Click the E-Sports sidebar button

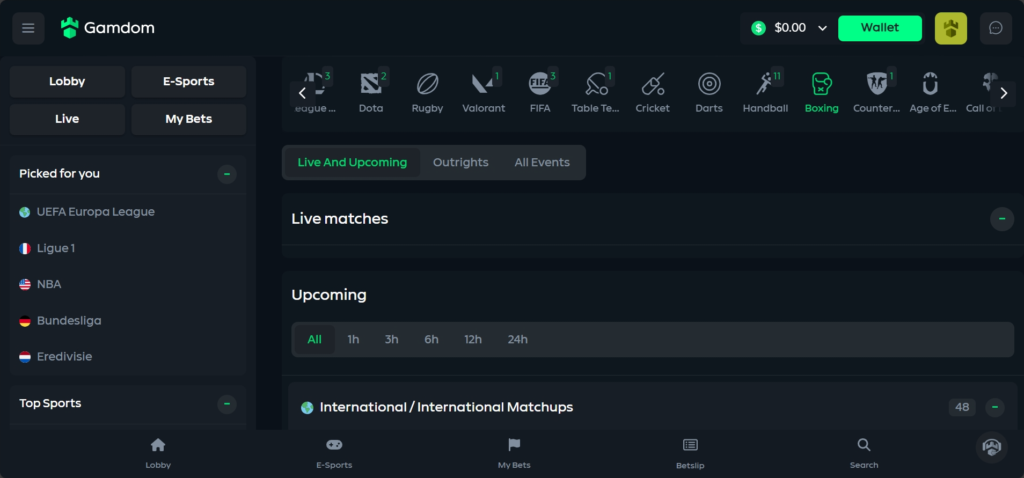pos(189,82)
